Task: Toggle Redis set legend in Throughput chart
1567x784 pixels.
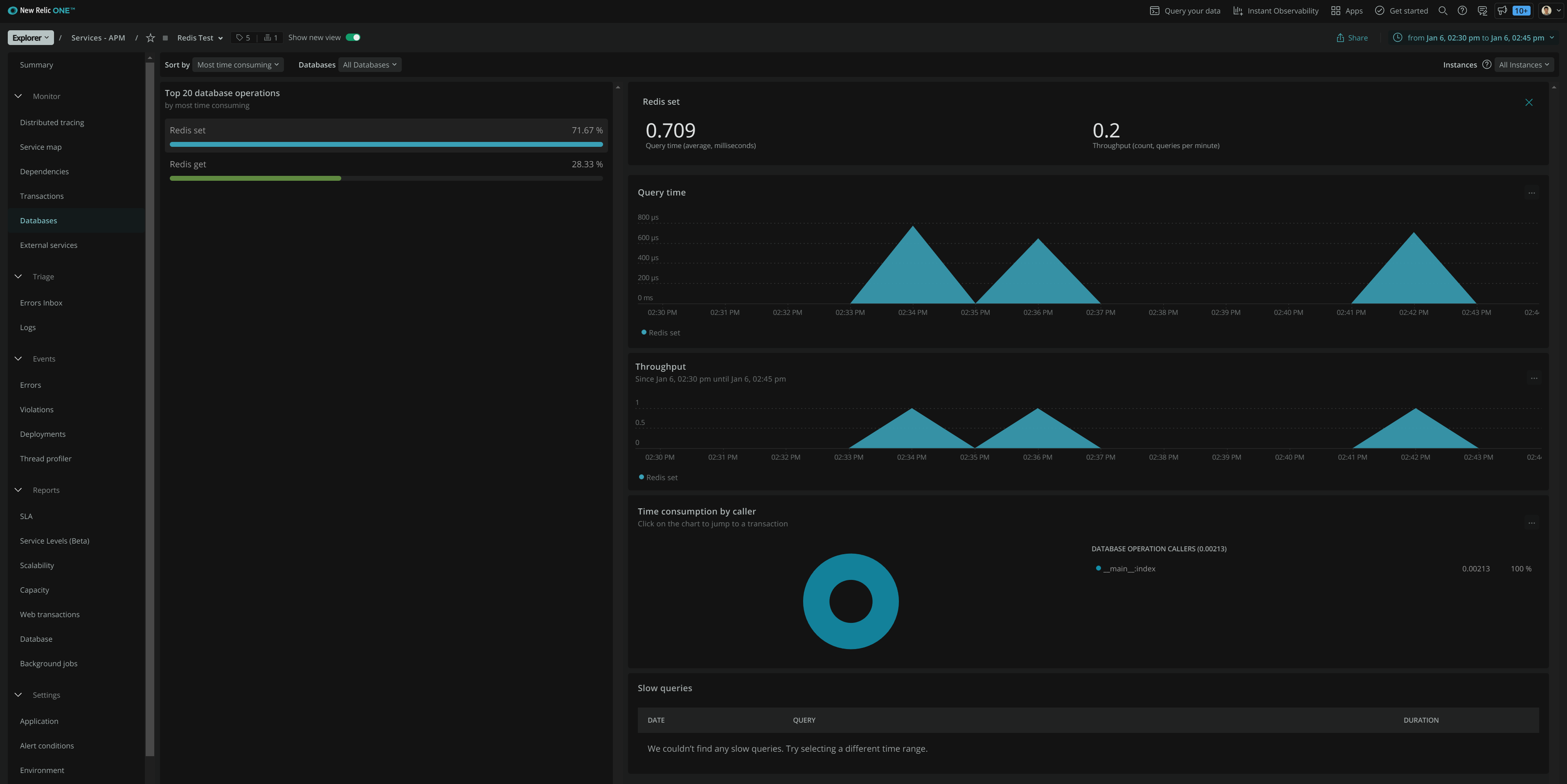Action: coord(658,477)
